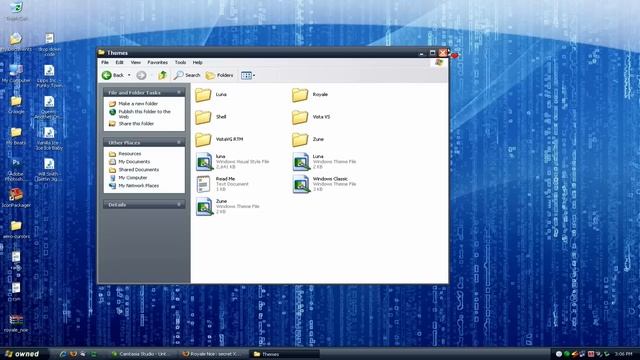Select the Zune folder icon
Screen dimensions: 640x360
(x=300, y=140)
